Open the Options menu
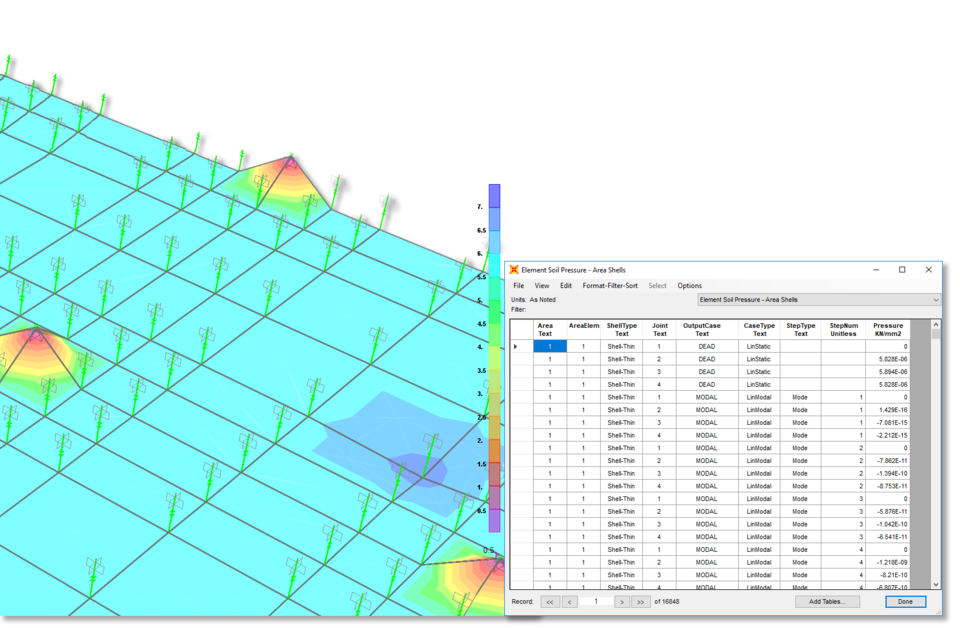The width and height of the screenshot is (960, 628). tap(689, 286)
